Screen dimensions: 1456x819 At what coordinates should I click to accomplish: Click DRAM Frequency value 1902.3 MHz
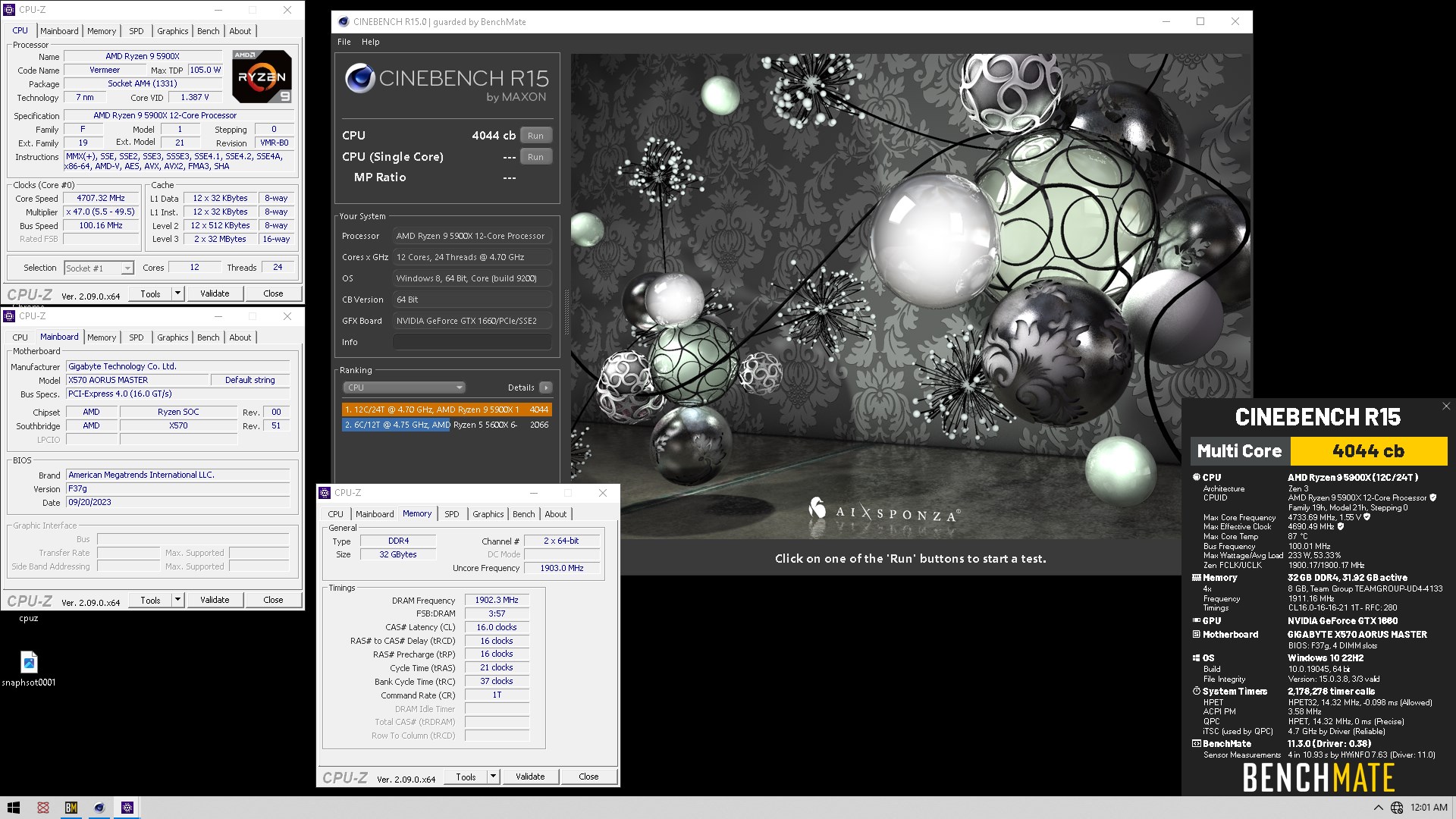(x=497, y=600)
